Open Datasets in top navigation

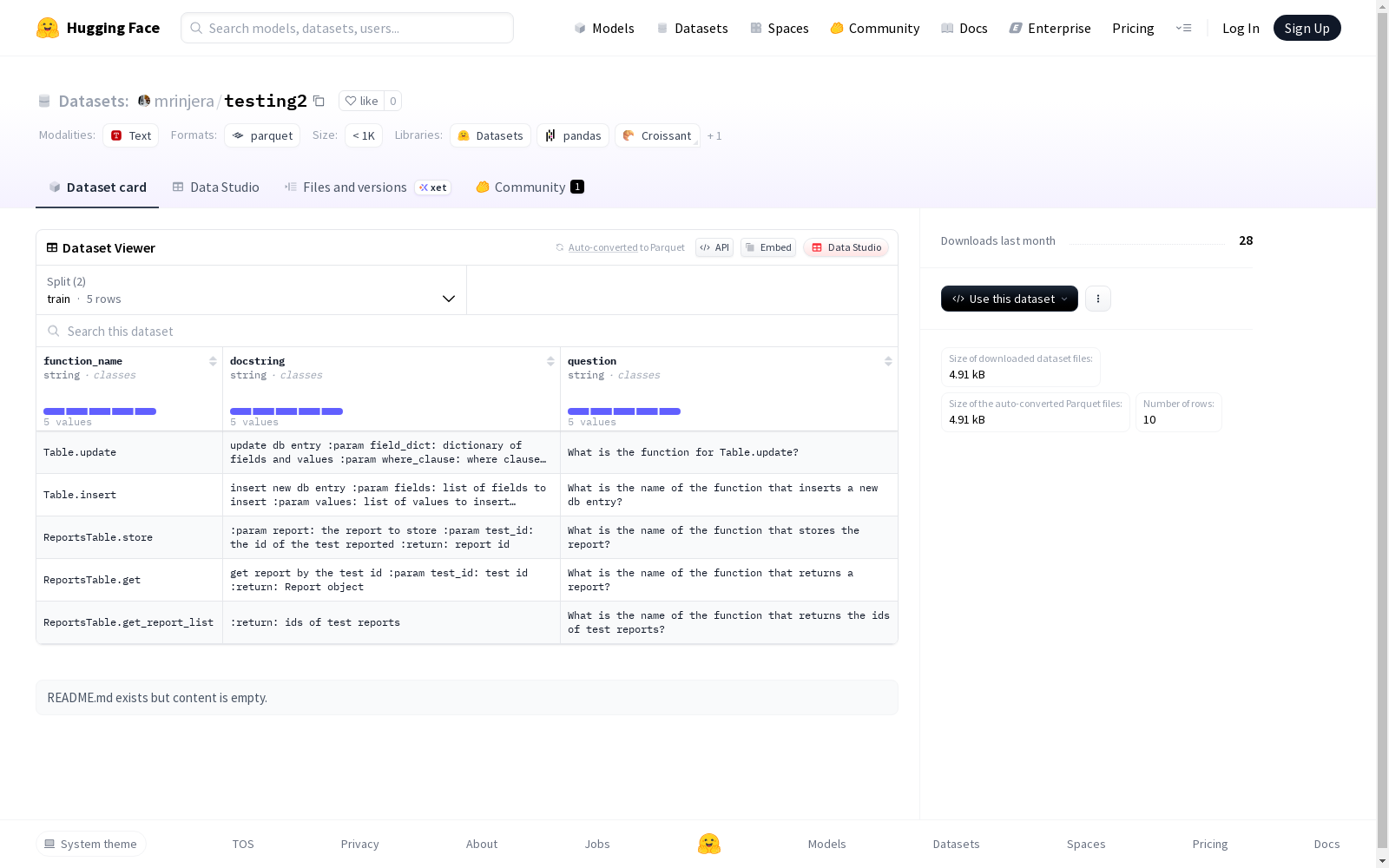pos(692,28)
